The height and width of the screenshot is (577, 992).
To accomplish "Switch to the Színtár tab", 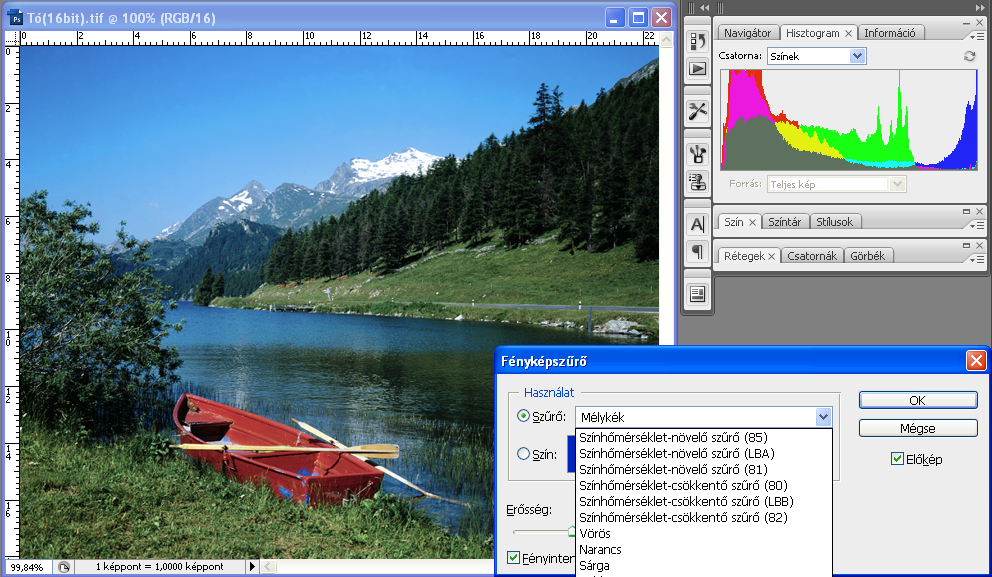I will [x=784, y=222].
